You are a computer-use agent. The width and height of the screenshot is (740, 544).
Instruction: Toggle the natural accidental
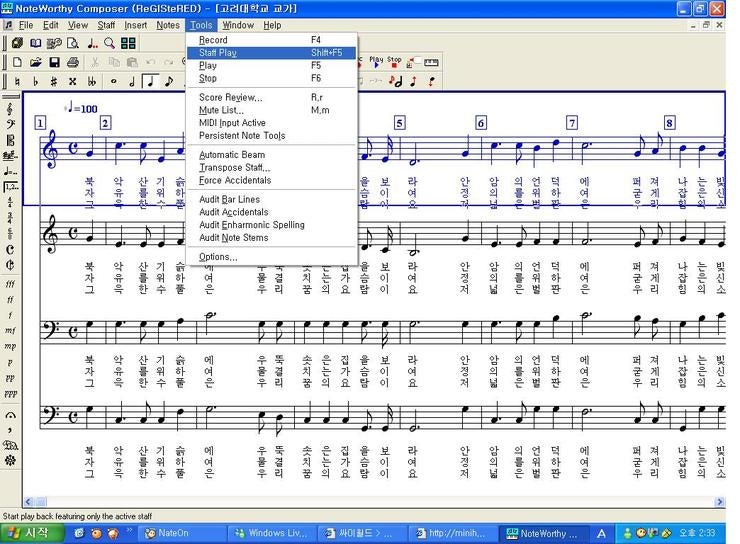(x=17, y=81)
